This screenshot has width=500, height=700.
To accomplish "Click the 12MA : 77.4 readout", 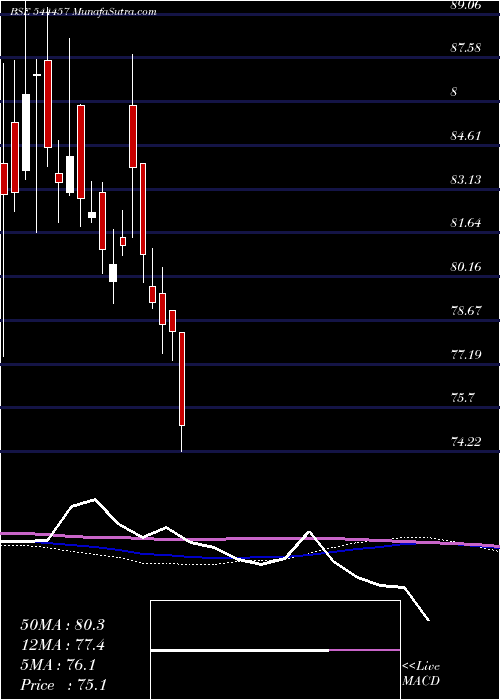I will [x=63, y=645].
